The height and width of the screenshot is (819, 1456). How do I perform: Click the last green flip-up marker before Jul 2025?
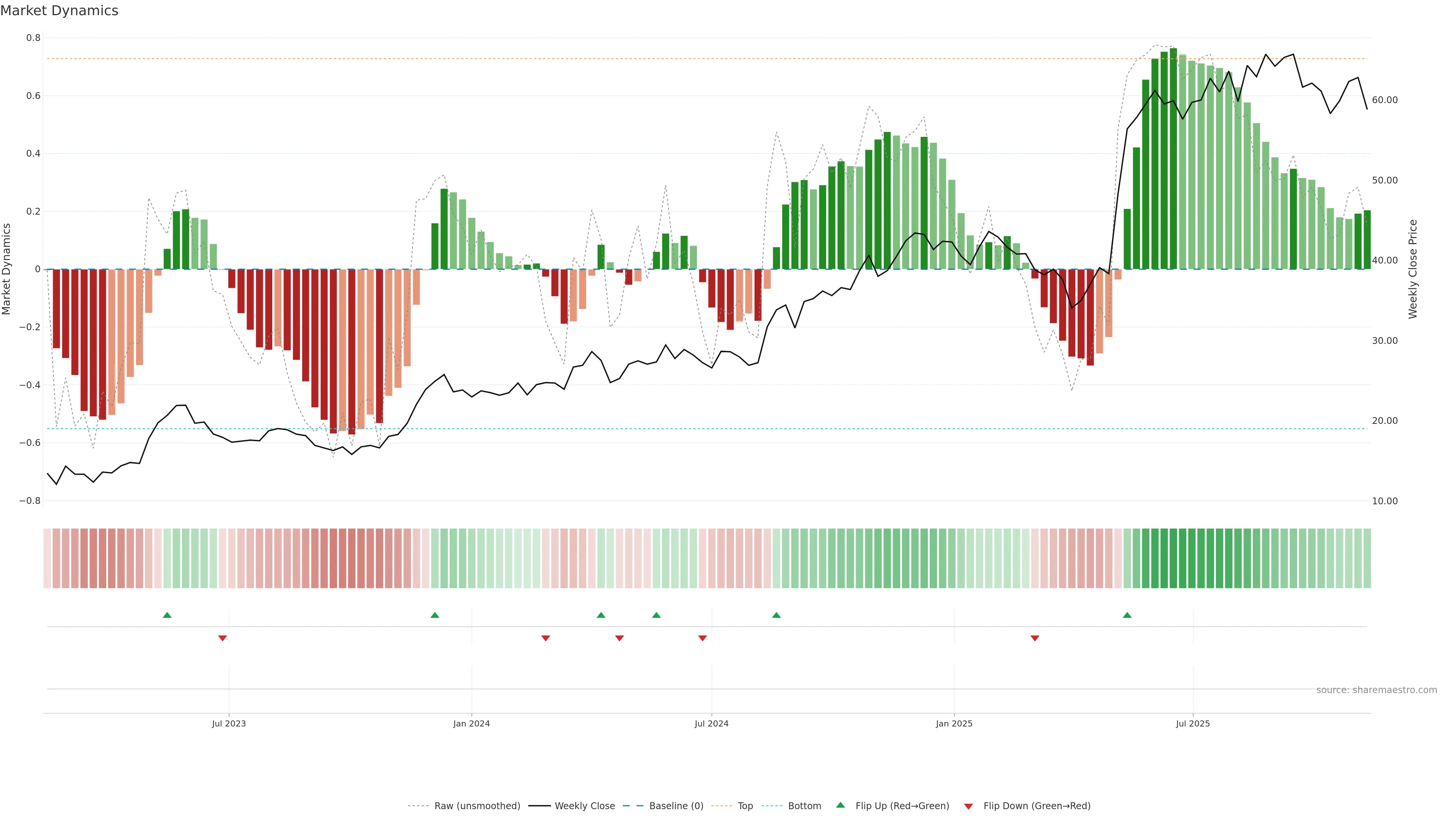[x=1127, y=615]
